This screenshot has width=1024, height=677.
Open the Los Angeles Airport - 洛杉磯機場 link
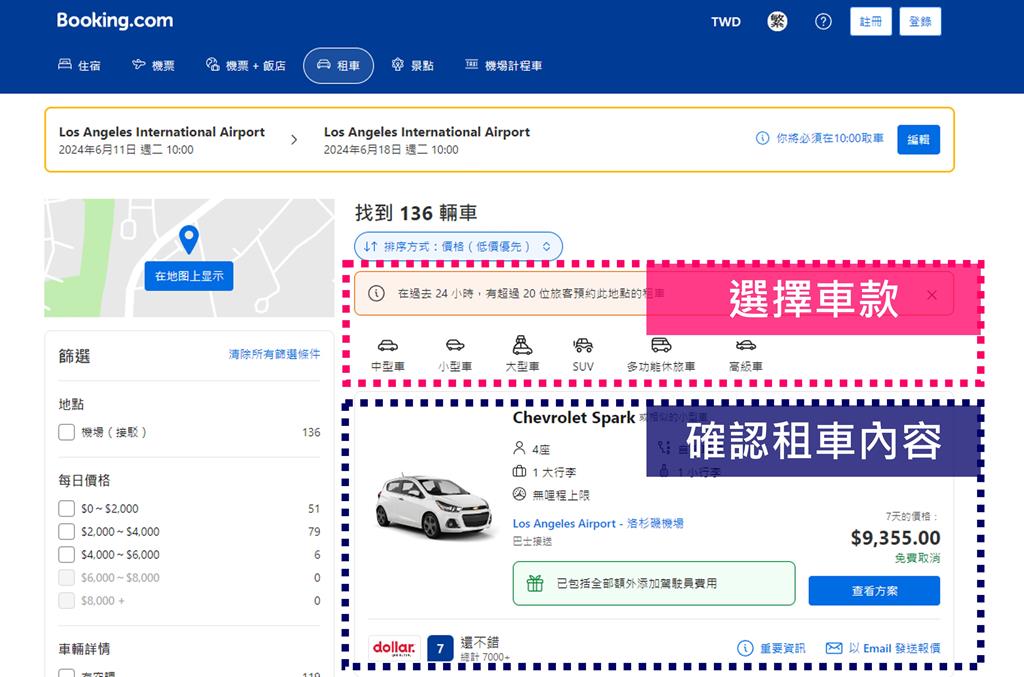[x=598, y=523]
